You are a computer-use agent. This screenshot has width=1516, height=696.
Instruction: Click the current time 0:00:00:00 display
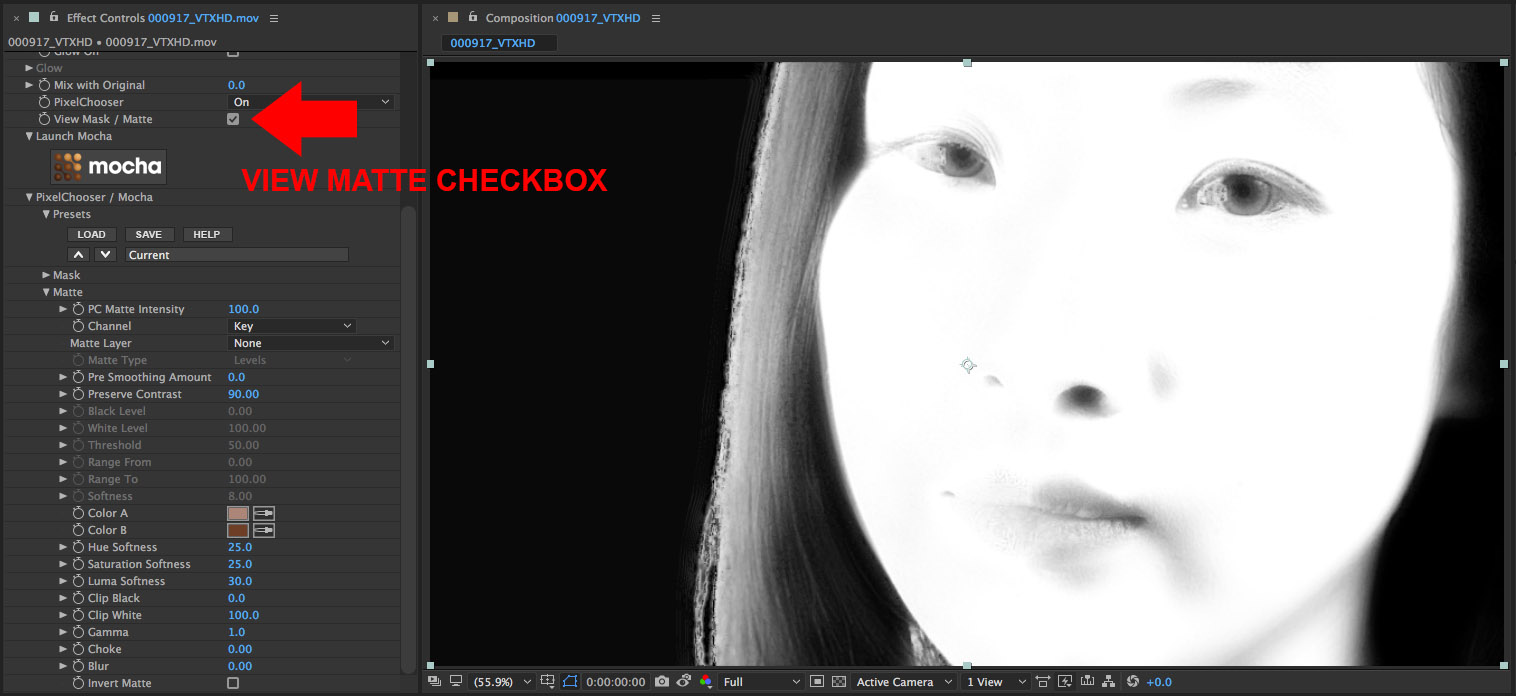617,682
